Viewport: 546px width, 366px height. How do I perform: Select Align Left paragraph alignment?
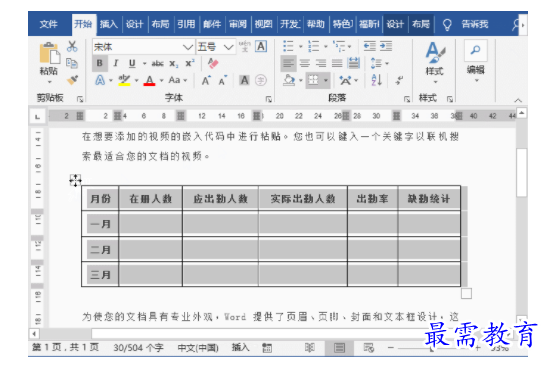coord(288,63)
